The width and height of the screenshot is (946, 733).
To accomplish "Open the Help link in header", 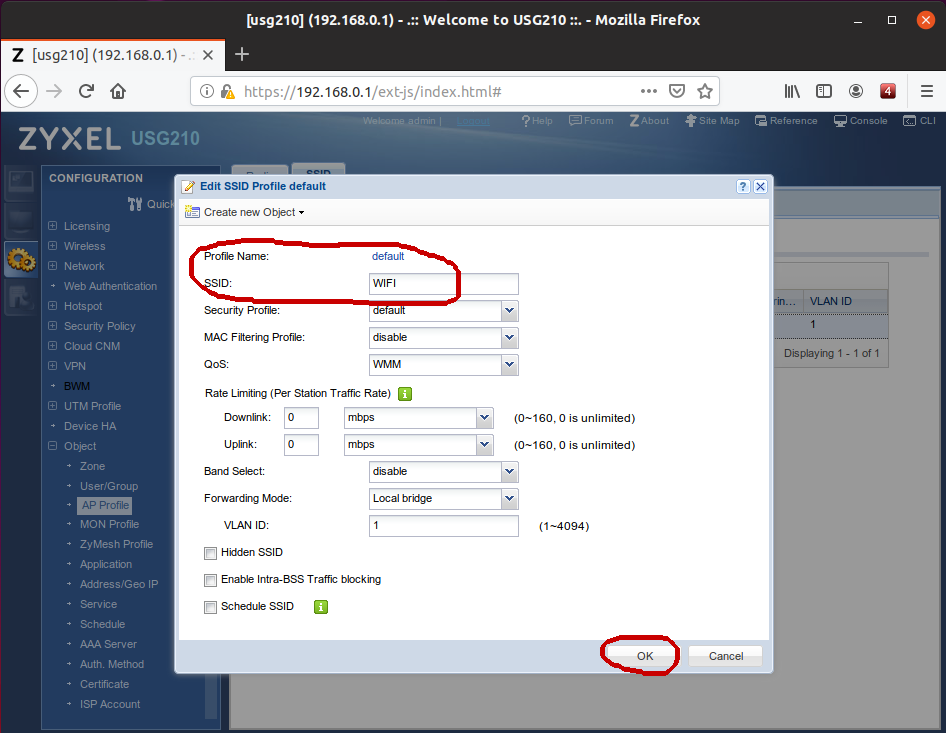I will 537,121.
